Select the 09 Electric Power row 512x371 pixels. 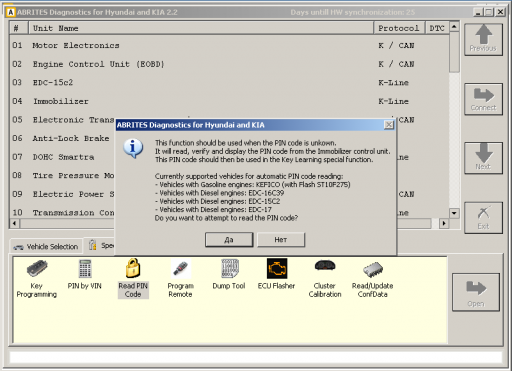[62, 194]
